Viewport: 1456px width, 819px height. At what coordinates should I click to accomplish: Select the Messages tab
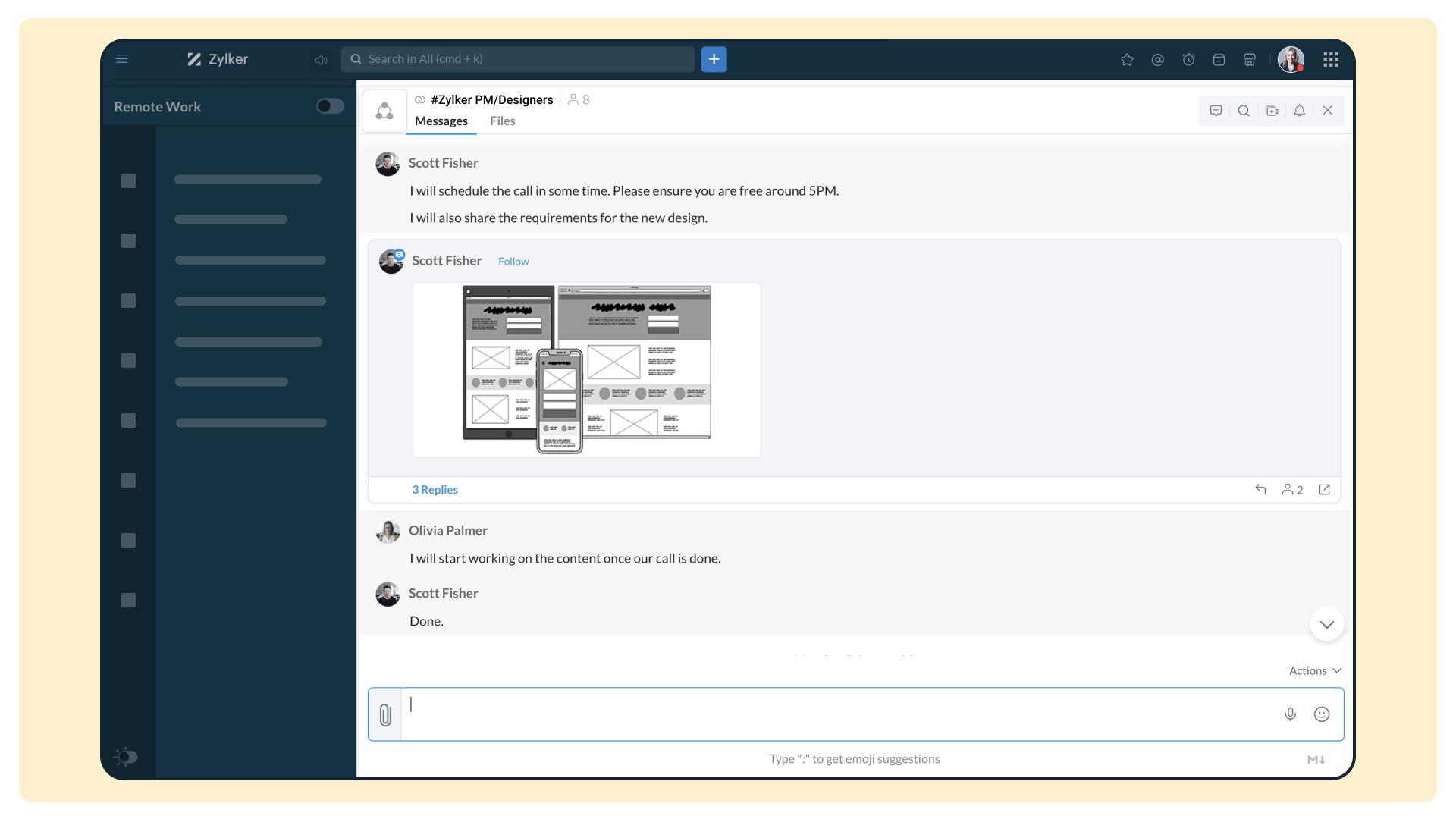[x=441, y=121]
